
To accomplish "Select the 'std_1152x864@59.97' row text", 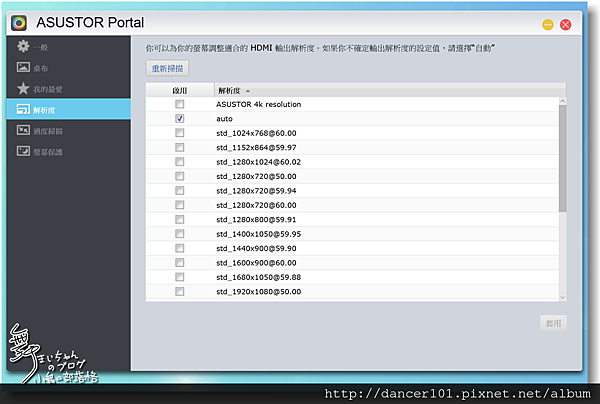I will coord(256,147).
